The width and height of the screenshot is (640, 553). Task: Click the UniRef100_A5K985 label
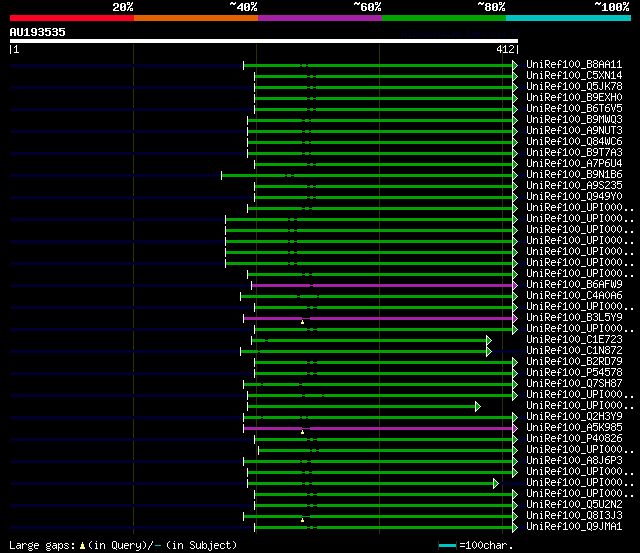(574, 428)
